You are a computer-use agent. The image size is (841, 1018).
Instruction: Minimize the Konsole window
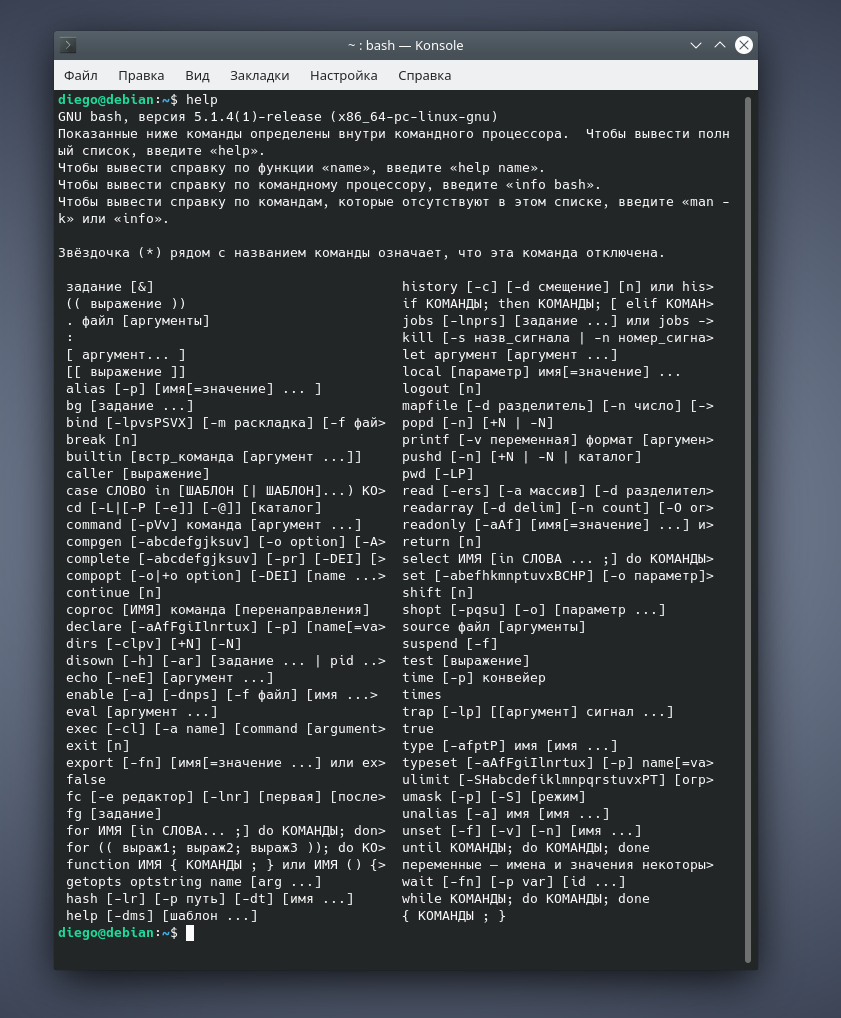(697, 45)
